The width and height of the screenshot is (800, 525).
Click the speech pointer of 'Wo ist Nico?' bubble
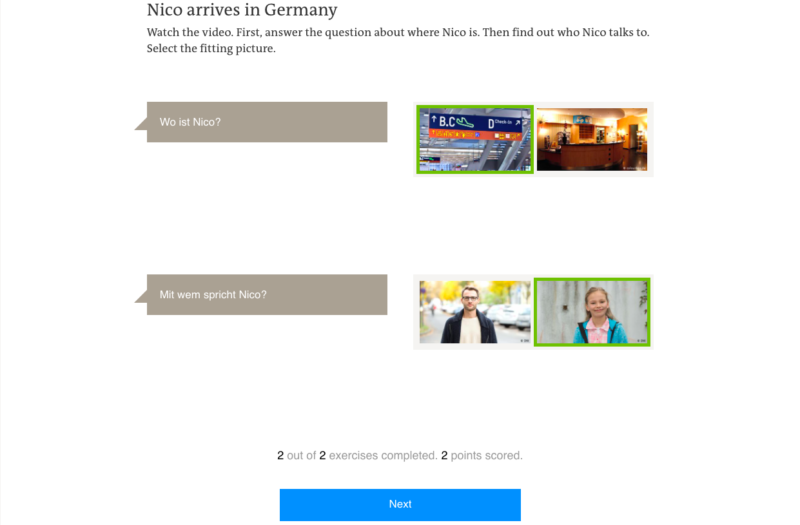(x=141, y=123)
